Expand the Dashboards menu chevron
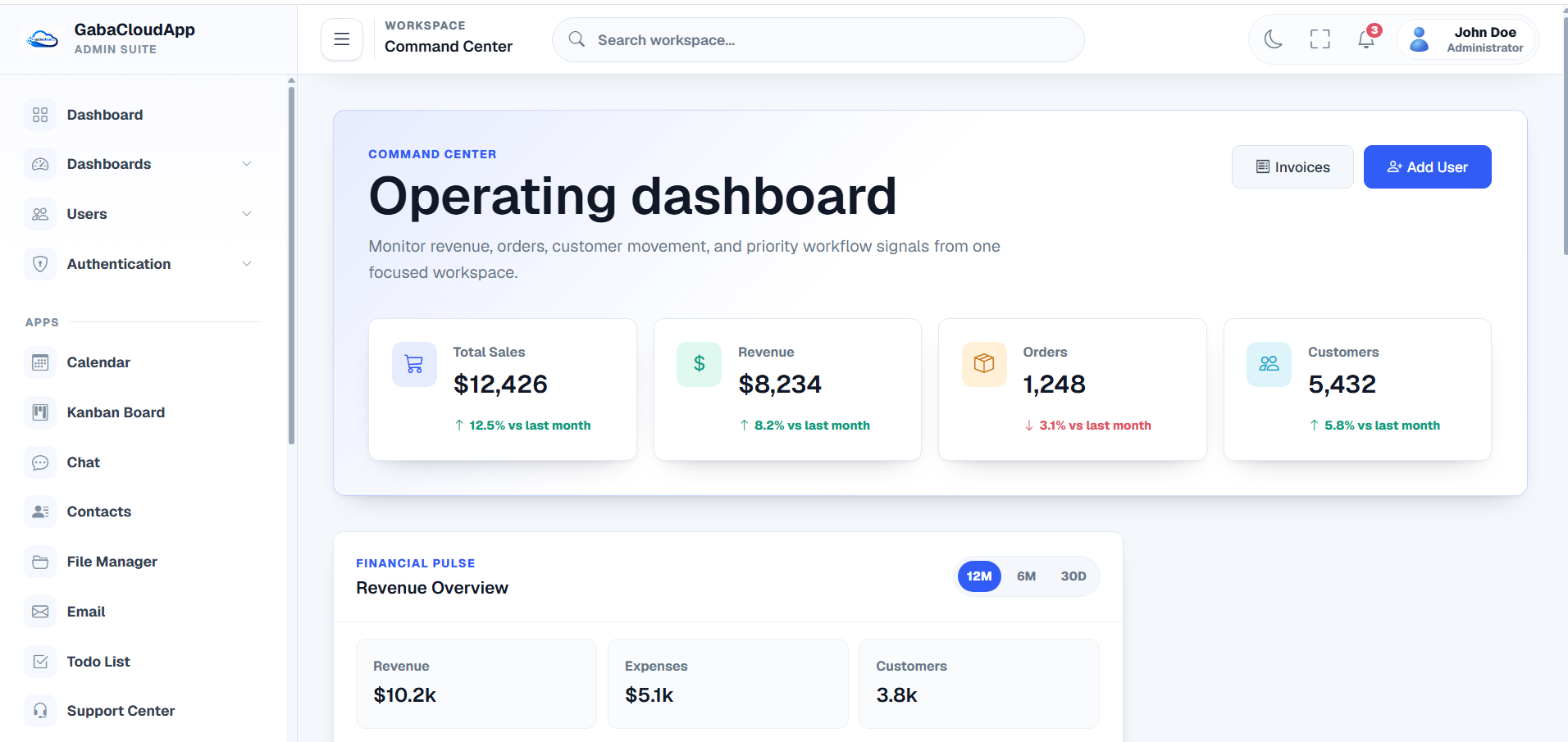 (x=247, y=164)
